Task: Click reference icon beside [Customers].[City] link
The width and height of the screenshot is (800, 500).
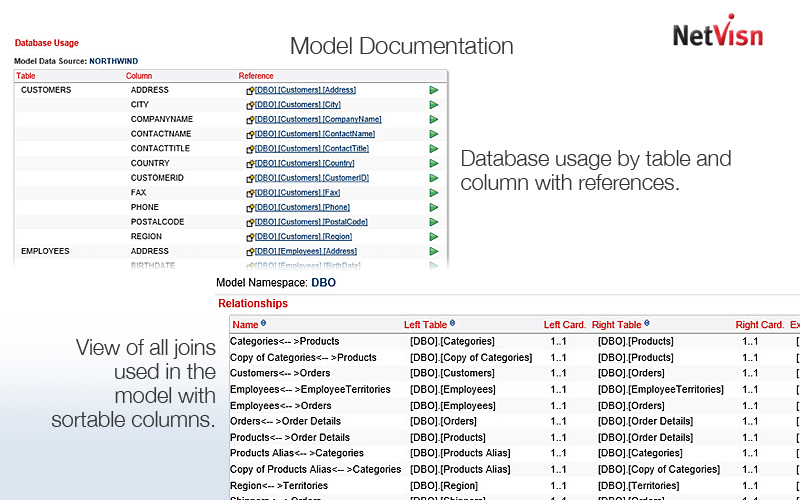Action: click(250, 106)
